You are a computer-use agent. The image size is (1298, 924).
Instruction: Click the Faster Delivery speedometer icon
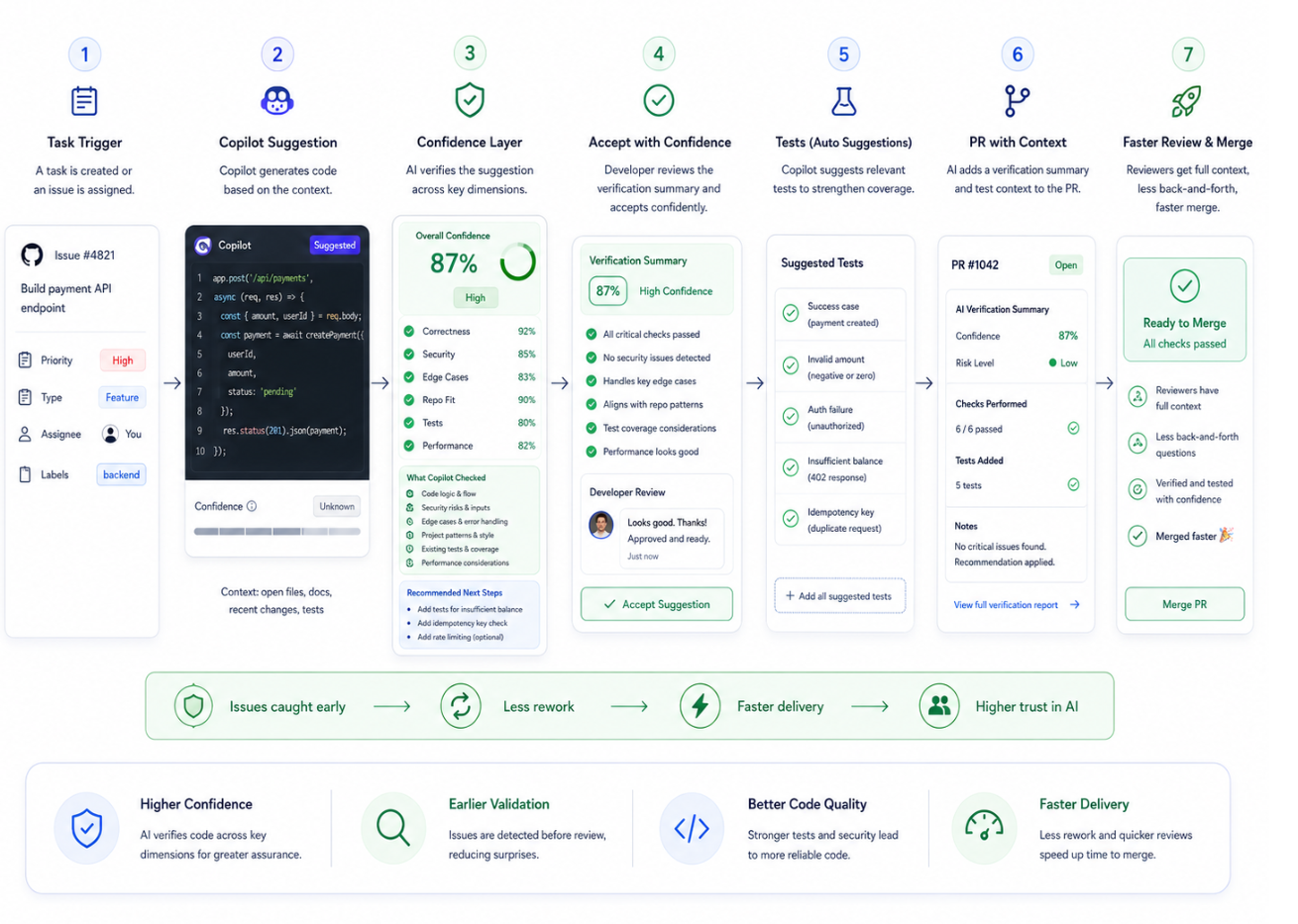(x=984, y=828)
